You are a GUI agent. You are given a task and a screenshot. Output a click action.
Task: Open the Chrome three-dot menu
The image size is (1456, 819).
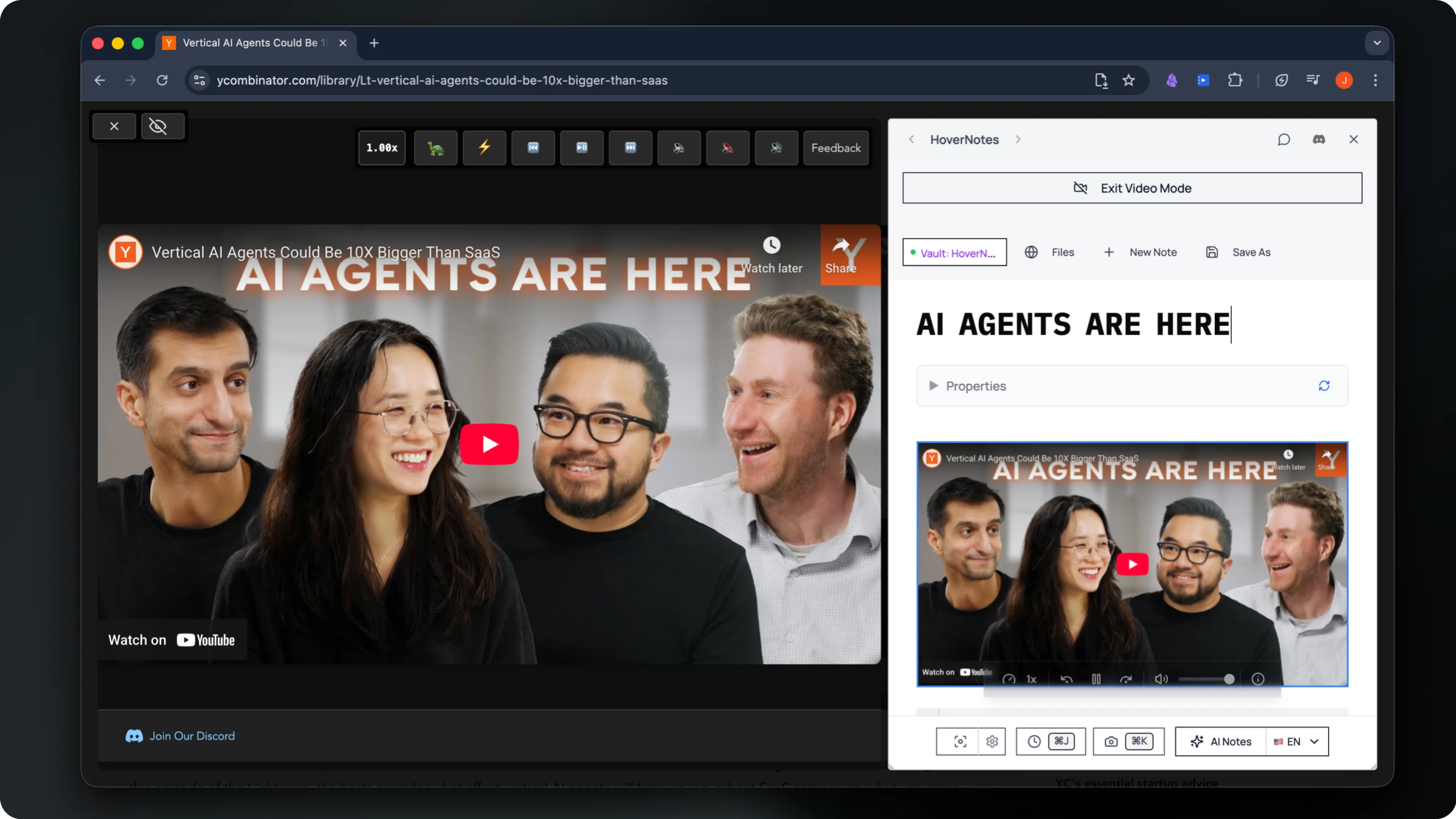coord(1375,80)
